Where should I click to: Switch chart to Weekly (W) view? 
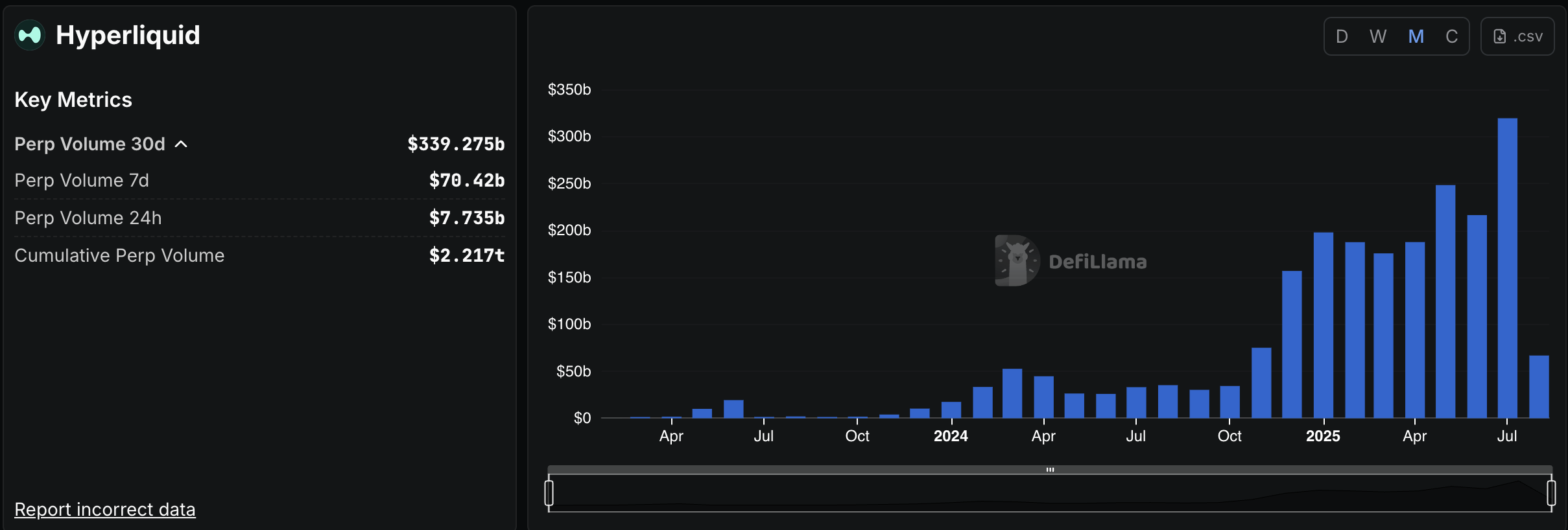click(1378, 36)
